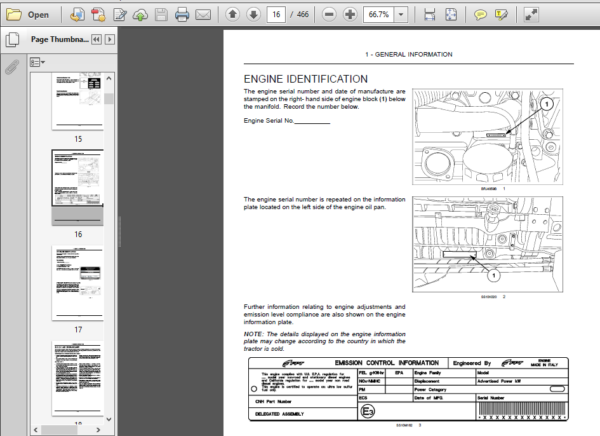Click the edit/sign document icon

click(120, 15)
